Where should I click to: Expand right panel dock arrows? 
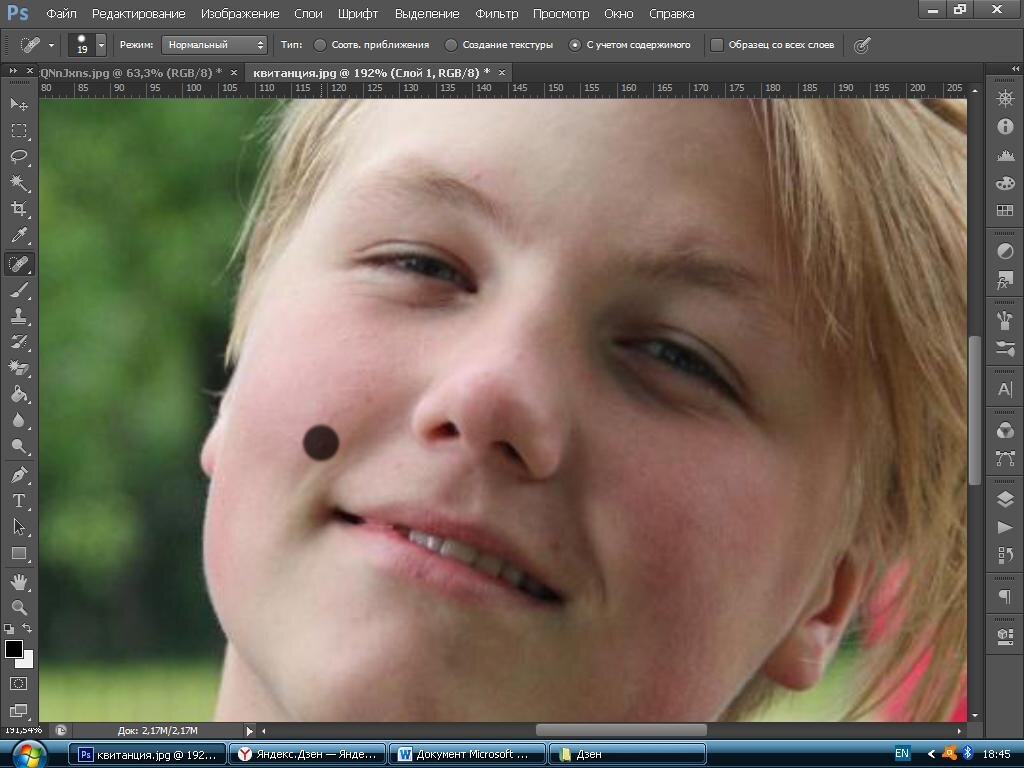1015,69
